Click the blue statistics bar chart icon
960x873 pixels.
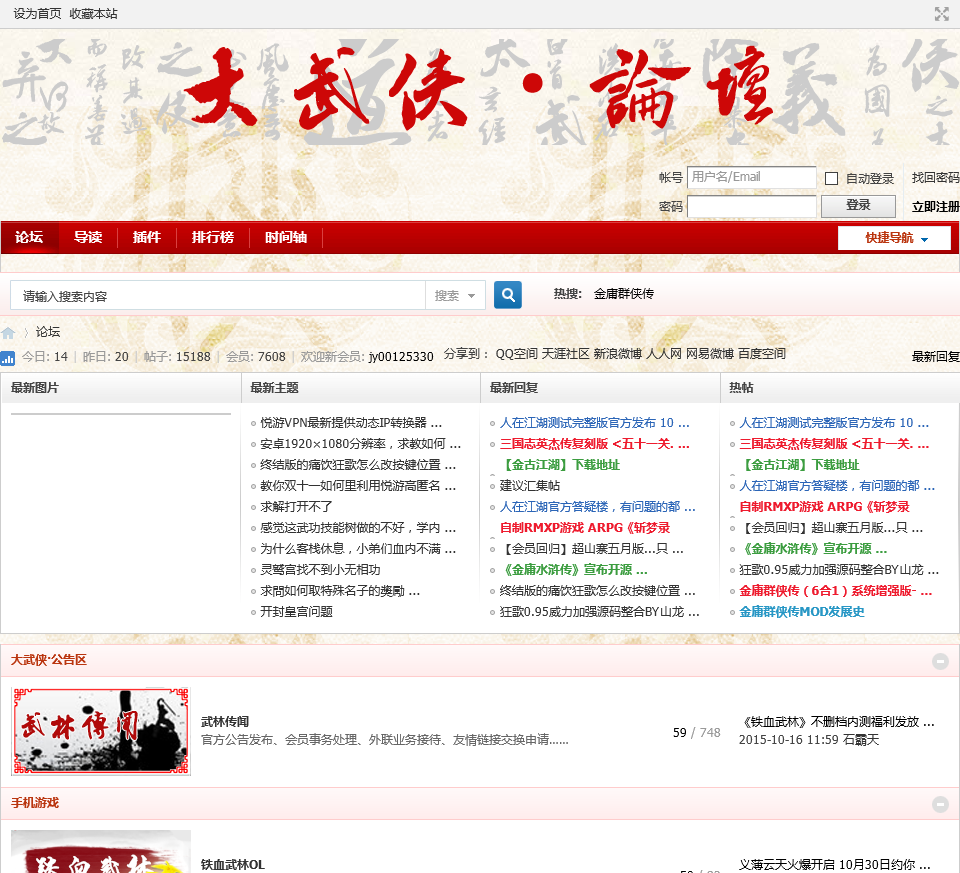pos(8,357)
